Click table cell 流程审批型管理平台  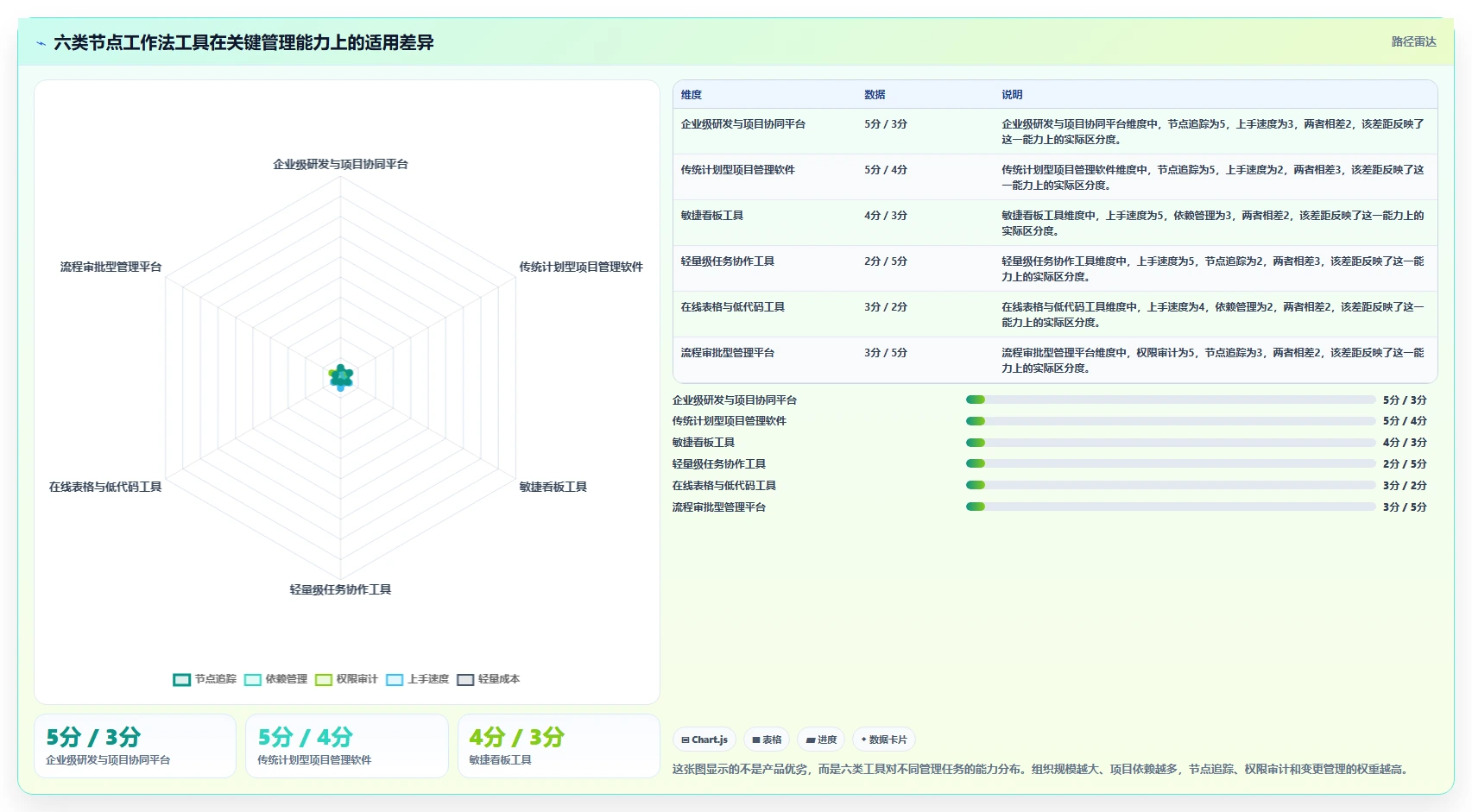[x=728, y=353]
